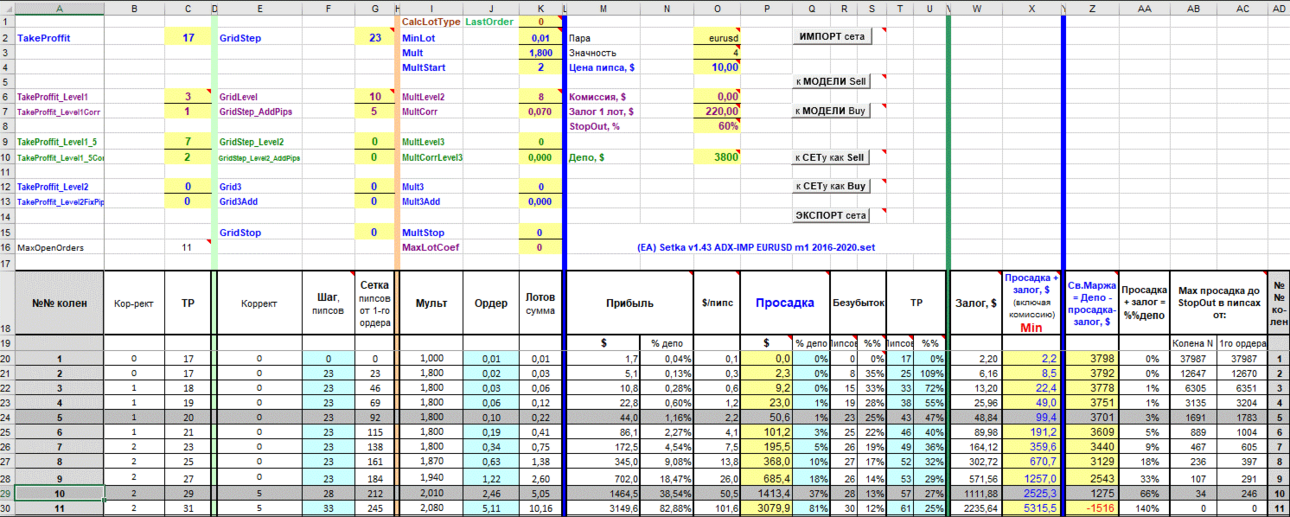Image resolution: width=1290 pixels, height=517 pixels.
Task: Select the Setka v1.43 set file name text
Action: tap(756, 247)
